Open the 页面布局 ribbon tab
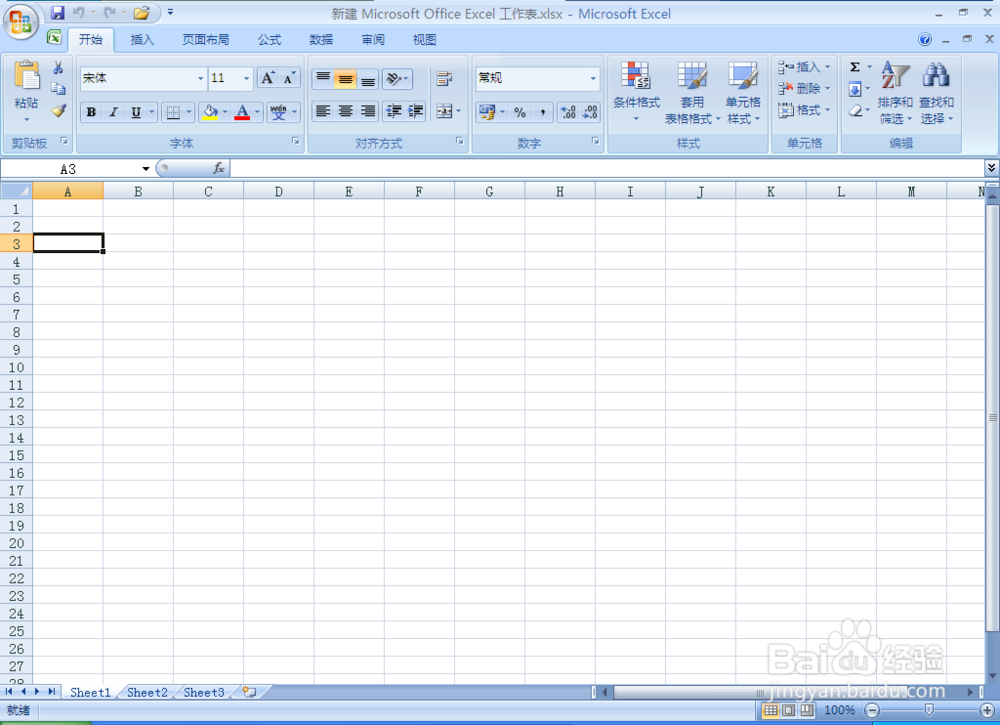Viewport: 1000px width, 725px height. [x=205, y=40]
